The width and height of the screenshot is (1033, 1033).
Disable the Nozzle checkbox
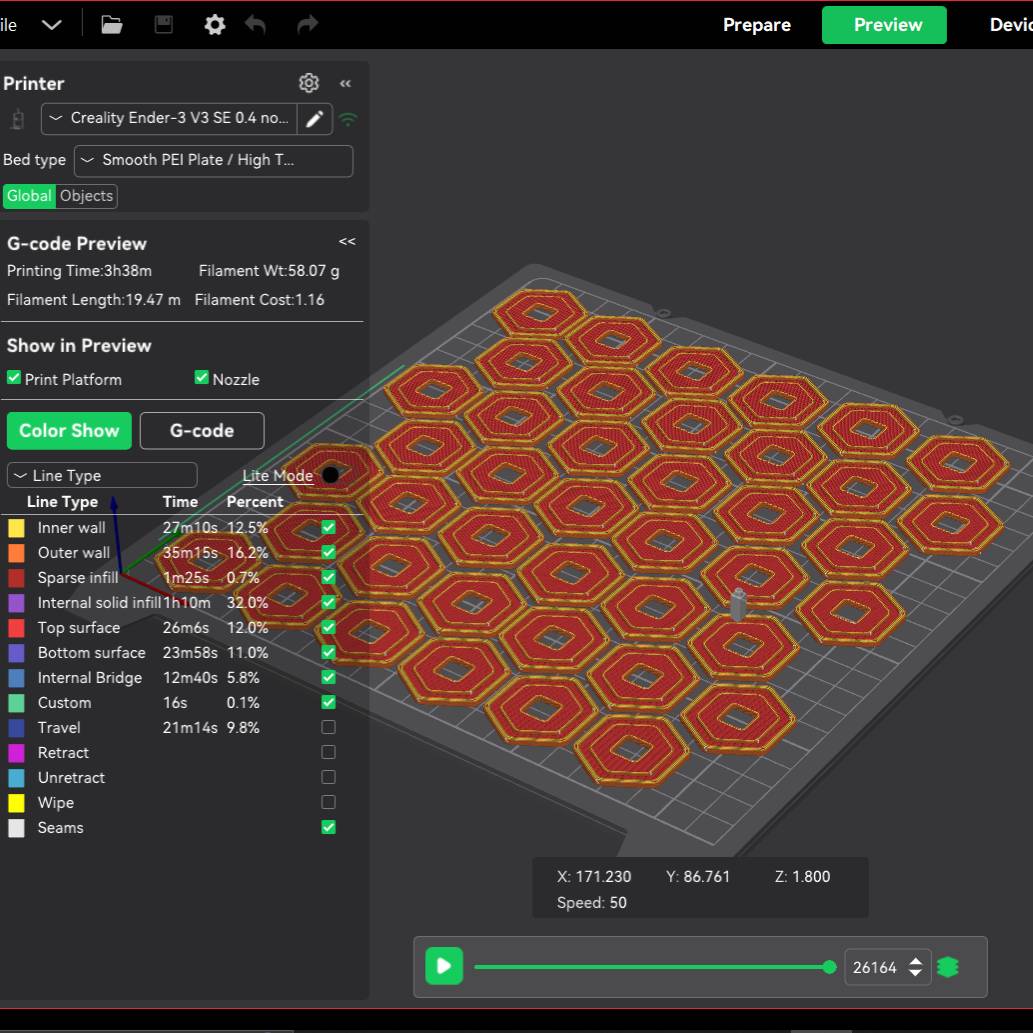click(x=202, y=378)
